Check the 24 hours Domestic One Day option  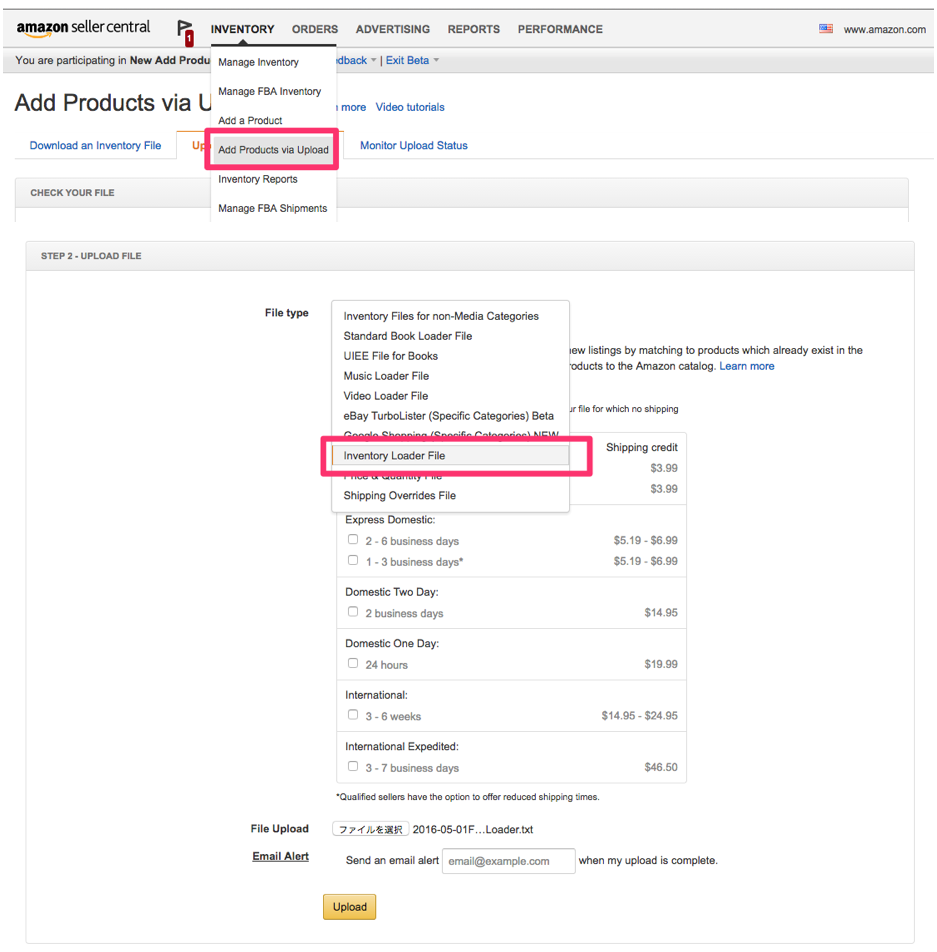[x=353, y=663]
